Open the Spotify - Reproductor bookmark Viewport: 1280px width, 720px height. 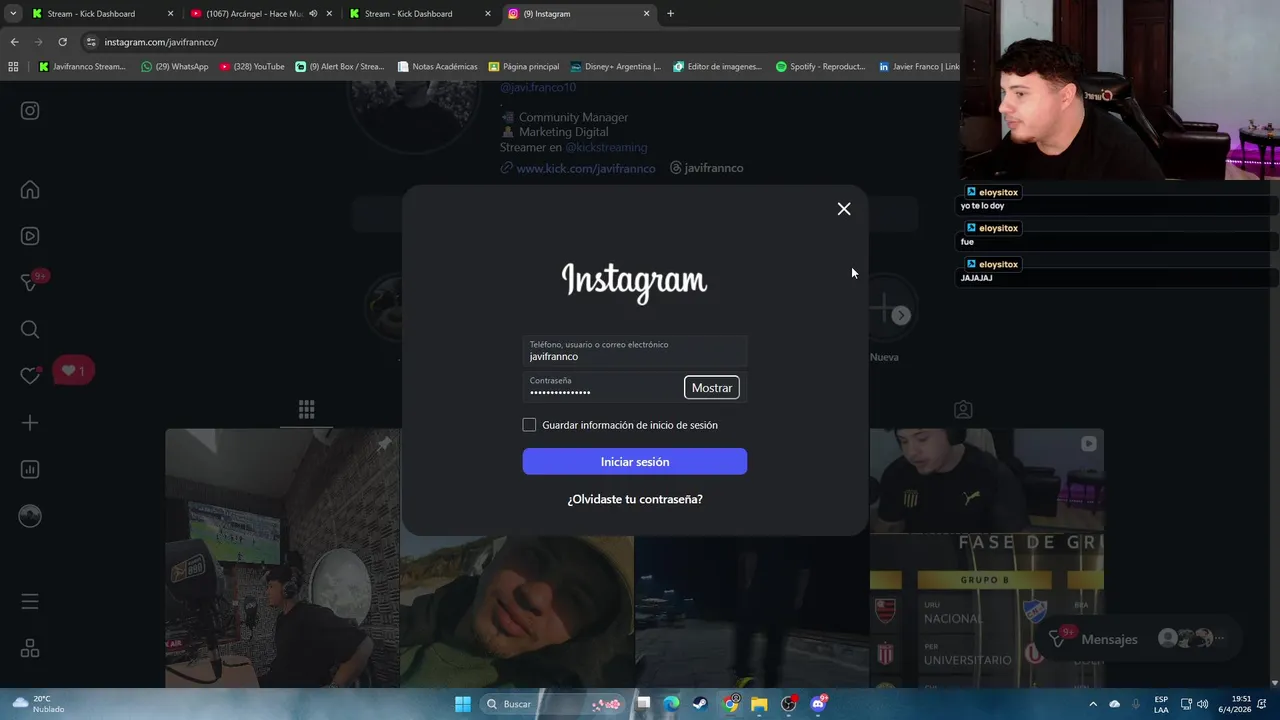[821, 67]
